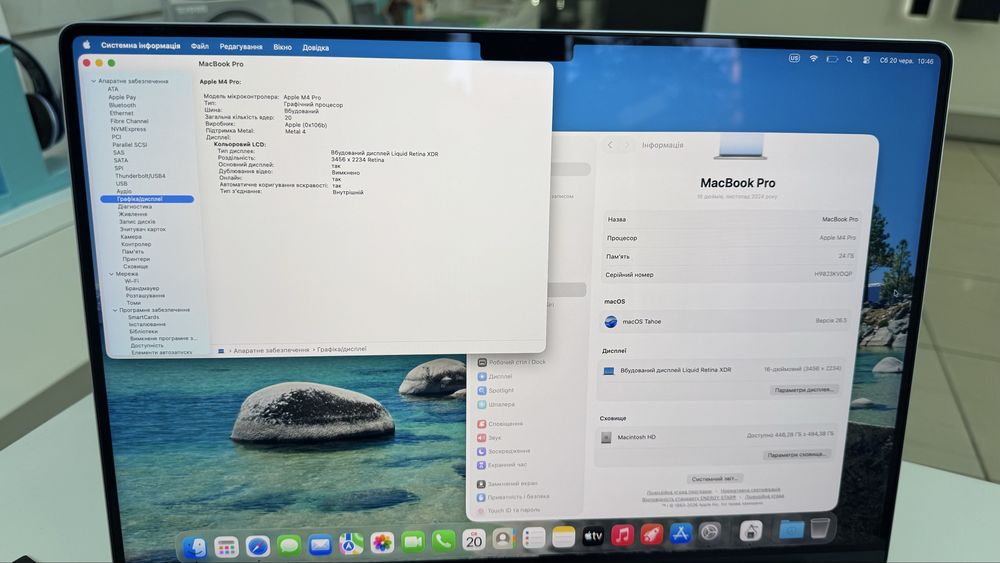This screenshot has width=1000, height=563.
Task: Open Wi-Fi status in the menu bar
Action: (814, 59)
